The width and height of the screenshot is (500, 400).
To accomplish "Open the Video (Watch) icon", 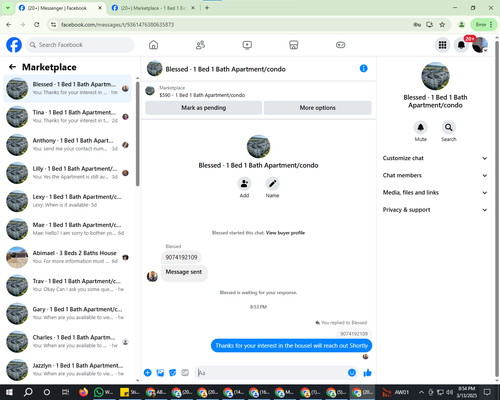I will [x=247, y=45].
